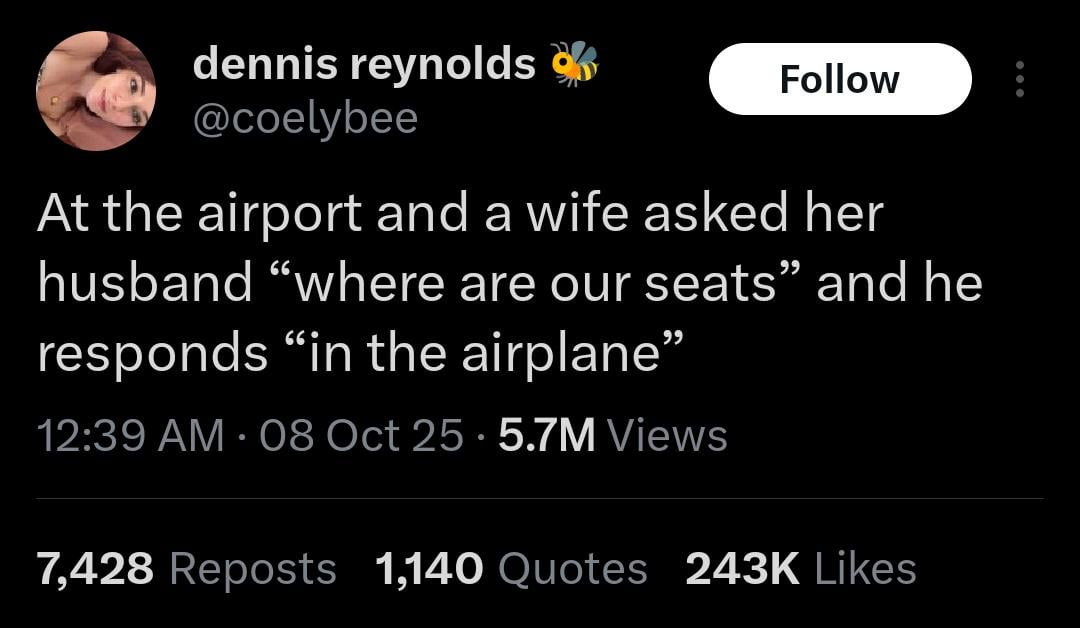Click the 1,140 quote count number
This screenshot has width=1080, height=628.
(429, 569)
